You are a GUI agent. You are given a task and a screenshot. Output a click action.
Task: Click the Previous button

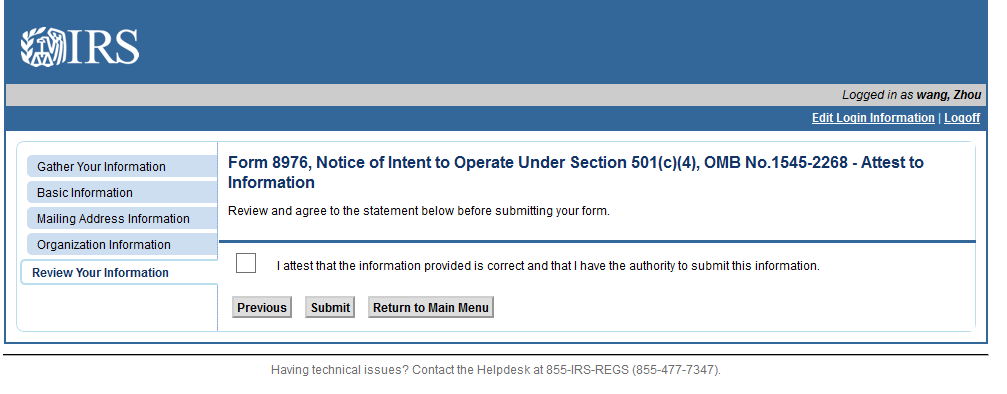(262, 307)
